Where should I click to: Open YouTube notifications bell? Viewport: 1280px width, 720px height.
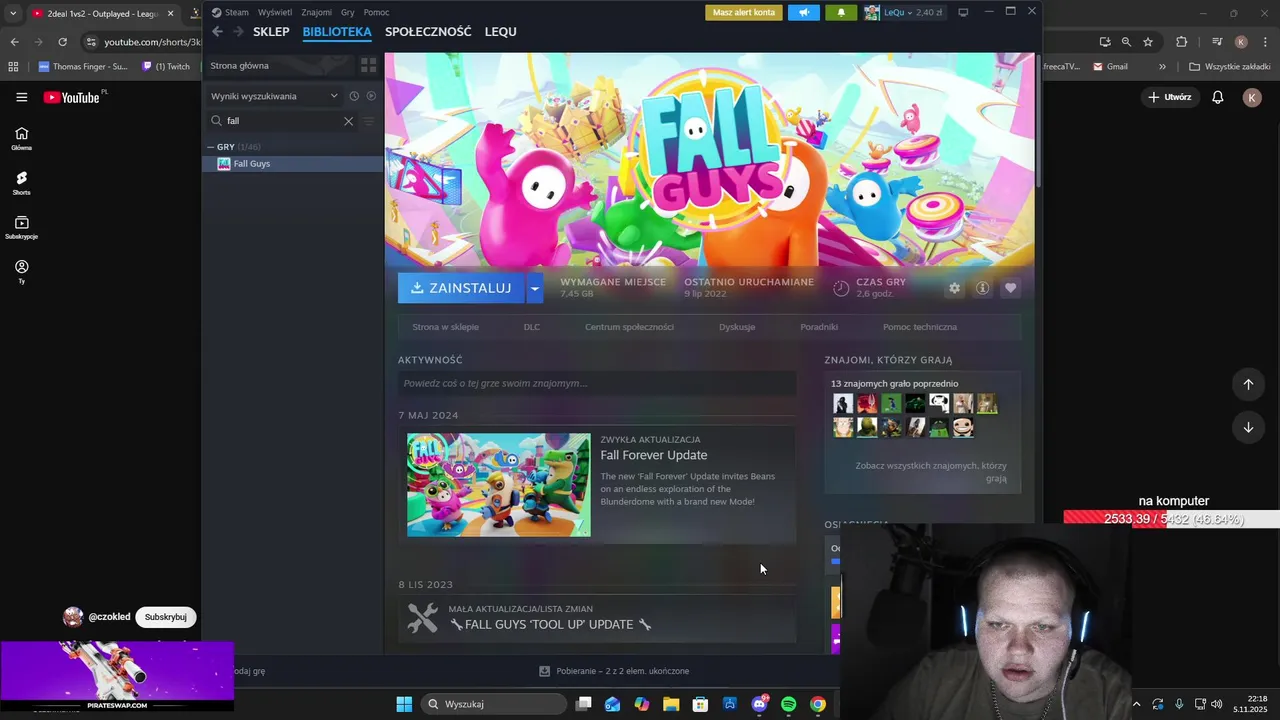(1217, 97)
